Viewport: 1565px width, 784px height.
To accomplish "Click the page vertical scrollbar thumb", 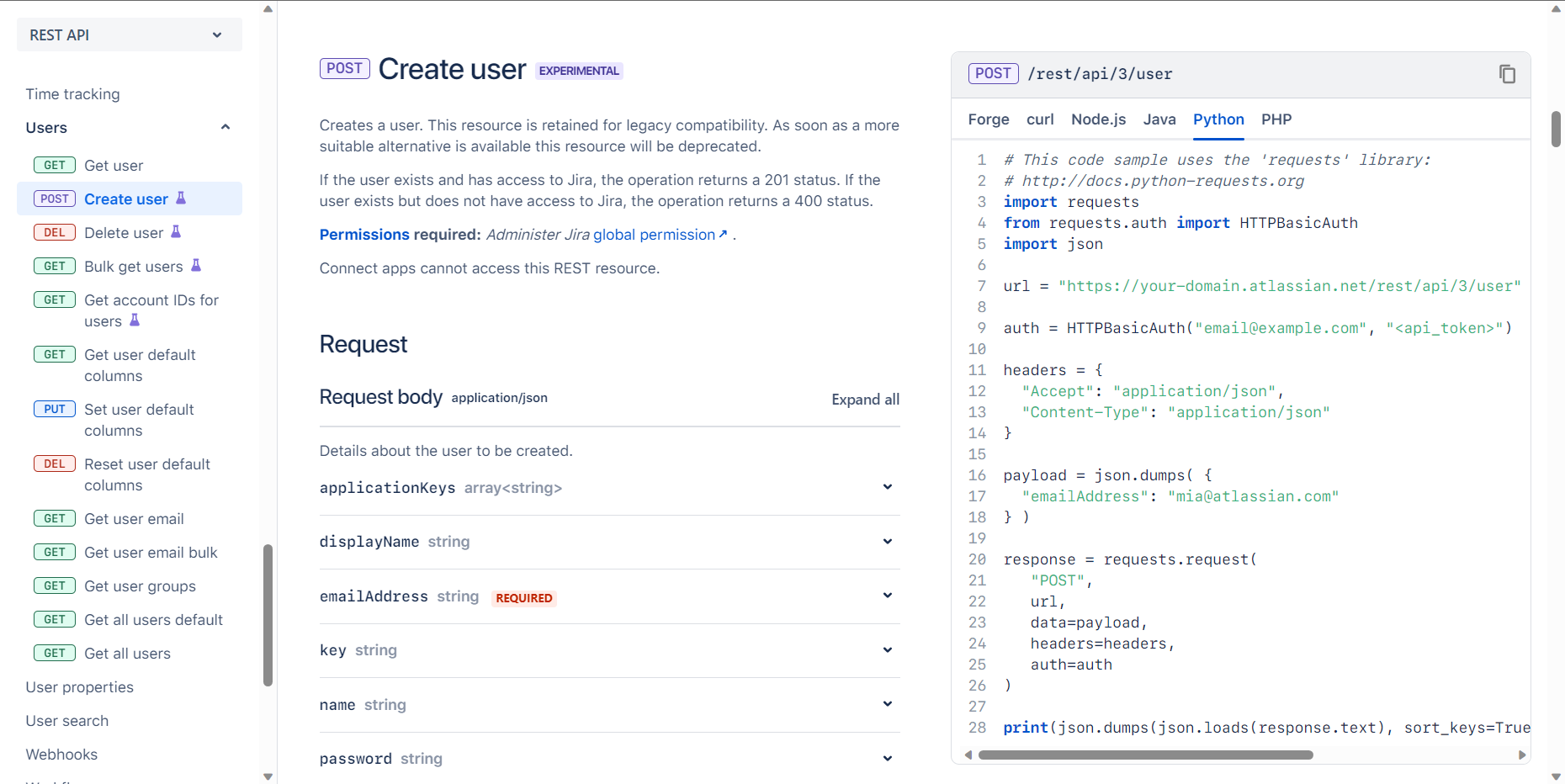I will click(x=1556, y=129).
